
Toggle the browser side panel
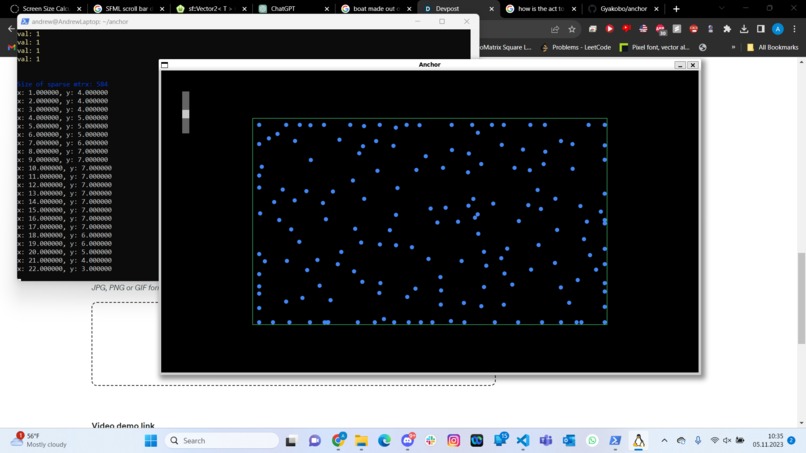[761, 29]
